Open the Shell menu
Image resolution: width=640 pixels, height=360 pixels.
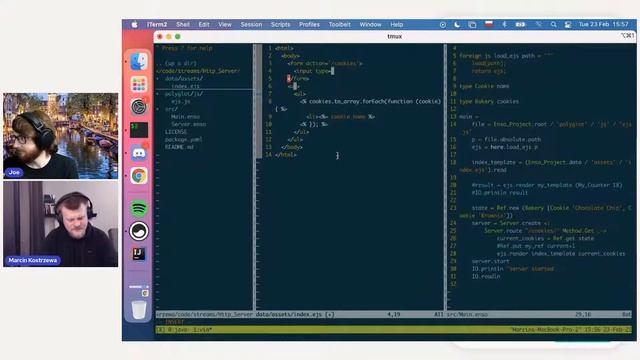(183, 24)
